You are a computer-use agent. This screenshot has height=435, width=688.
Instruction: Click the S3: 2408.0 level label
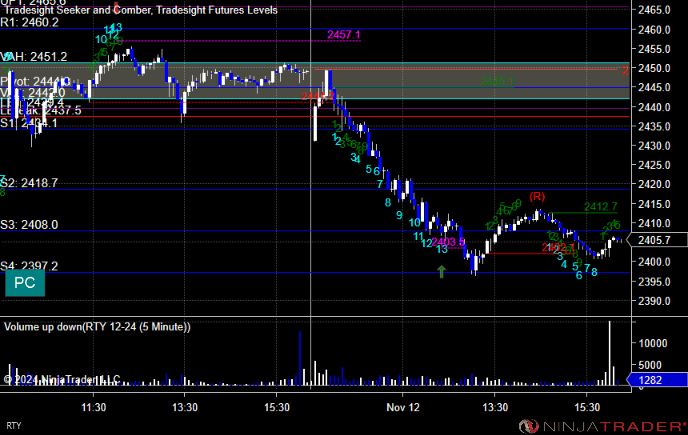(29, 225)
